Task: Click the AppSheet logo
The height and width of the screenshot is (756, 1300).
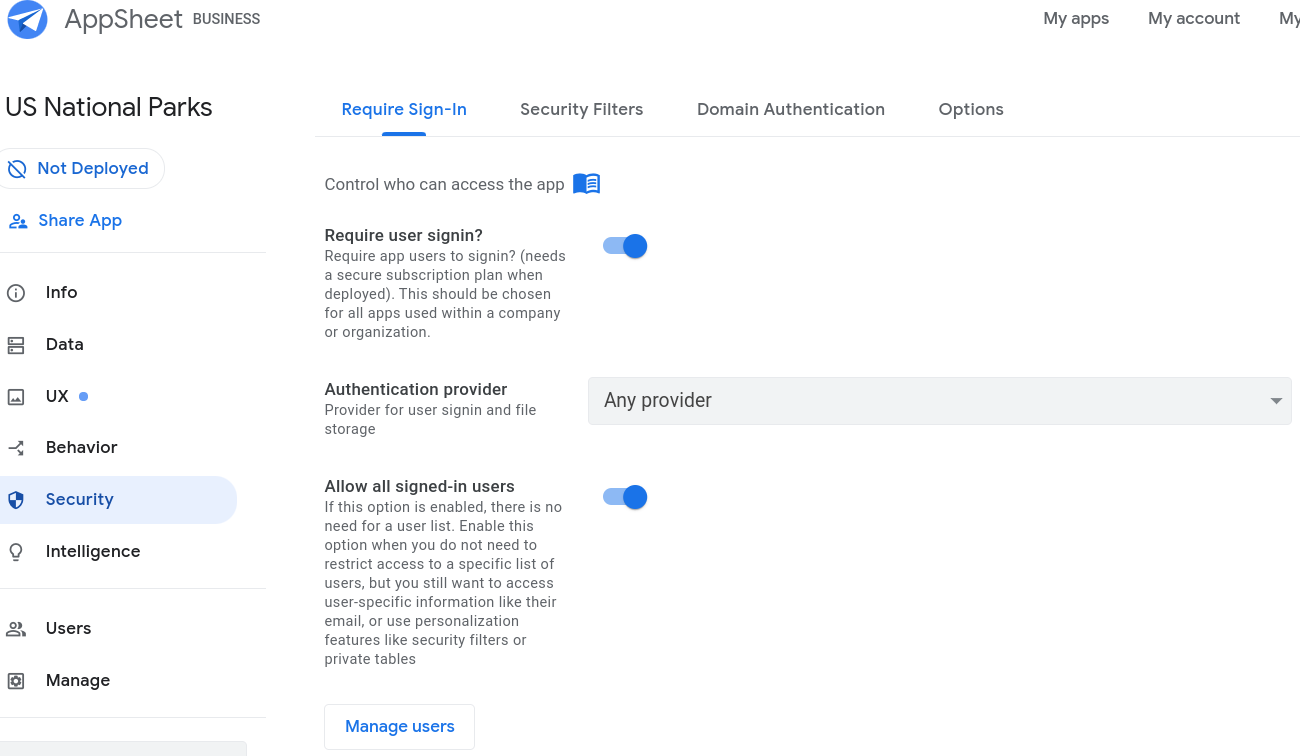Action: [27, 19]
